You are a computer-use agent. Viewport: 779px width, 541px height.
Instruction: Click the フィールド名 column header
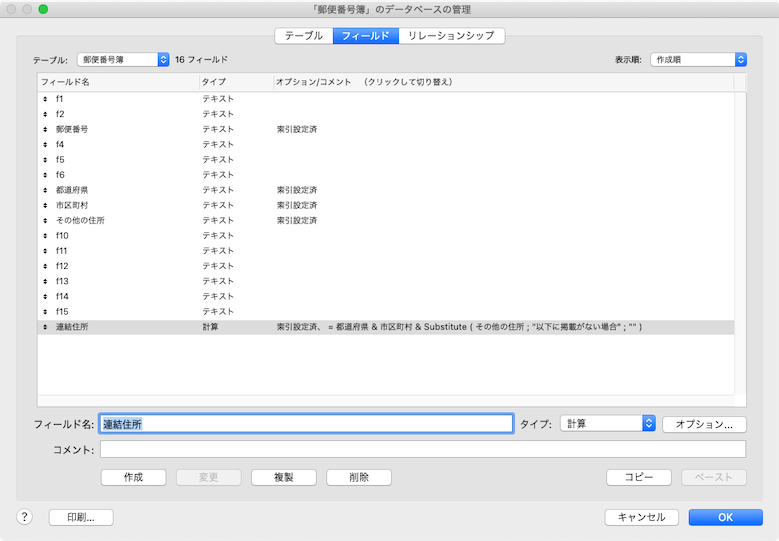coord(117,82)
